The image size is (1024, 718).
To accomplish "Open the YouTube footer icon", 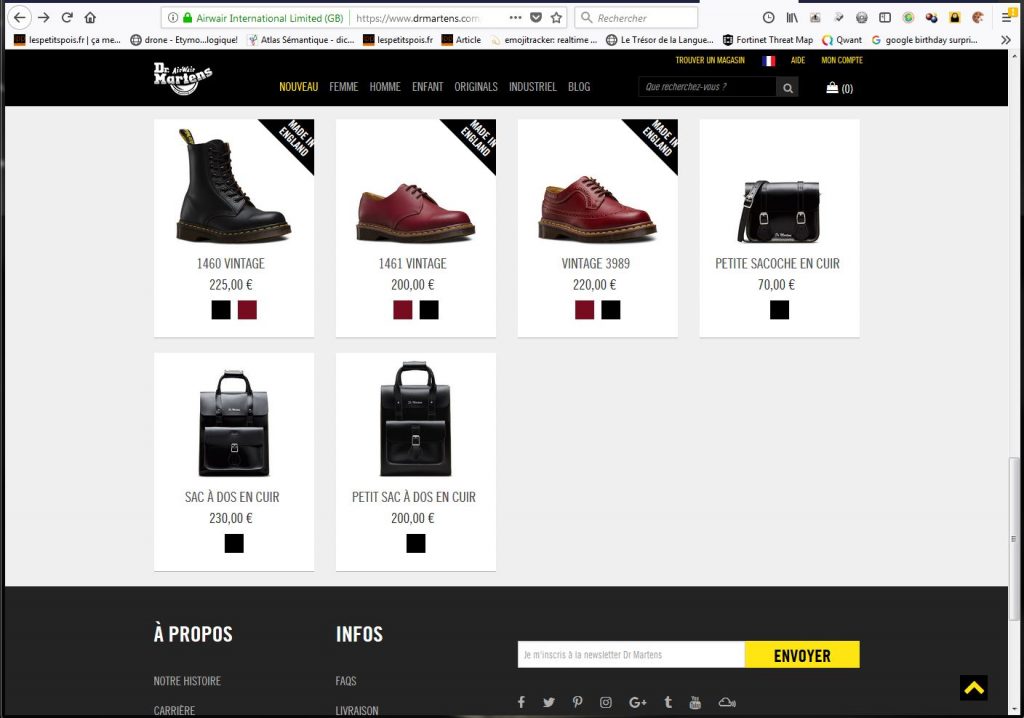I will 695,702.
